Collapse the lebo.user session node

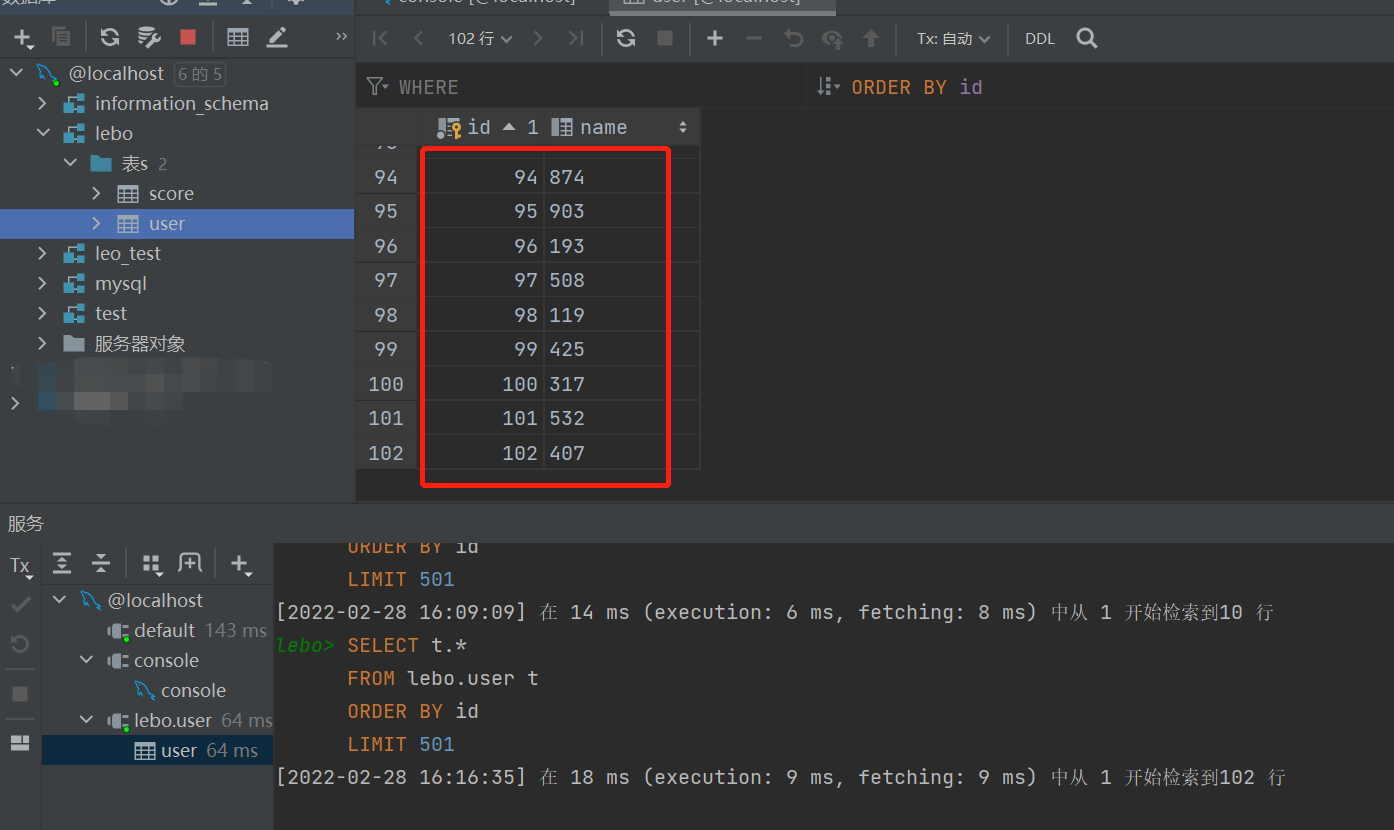[87, 720]
